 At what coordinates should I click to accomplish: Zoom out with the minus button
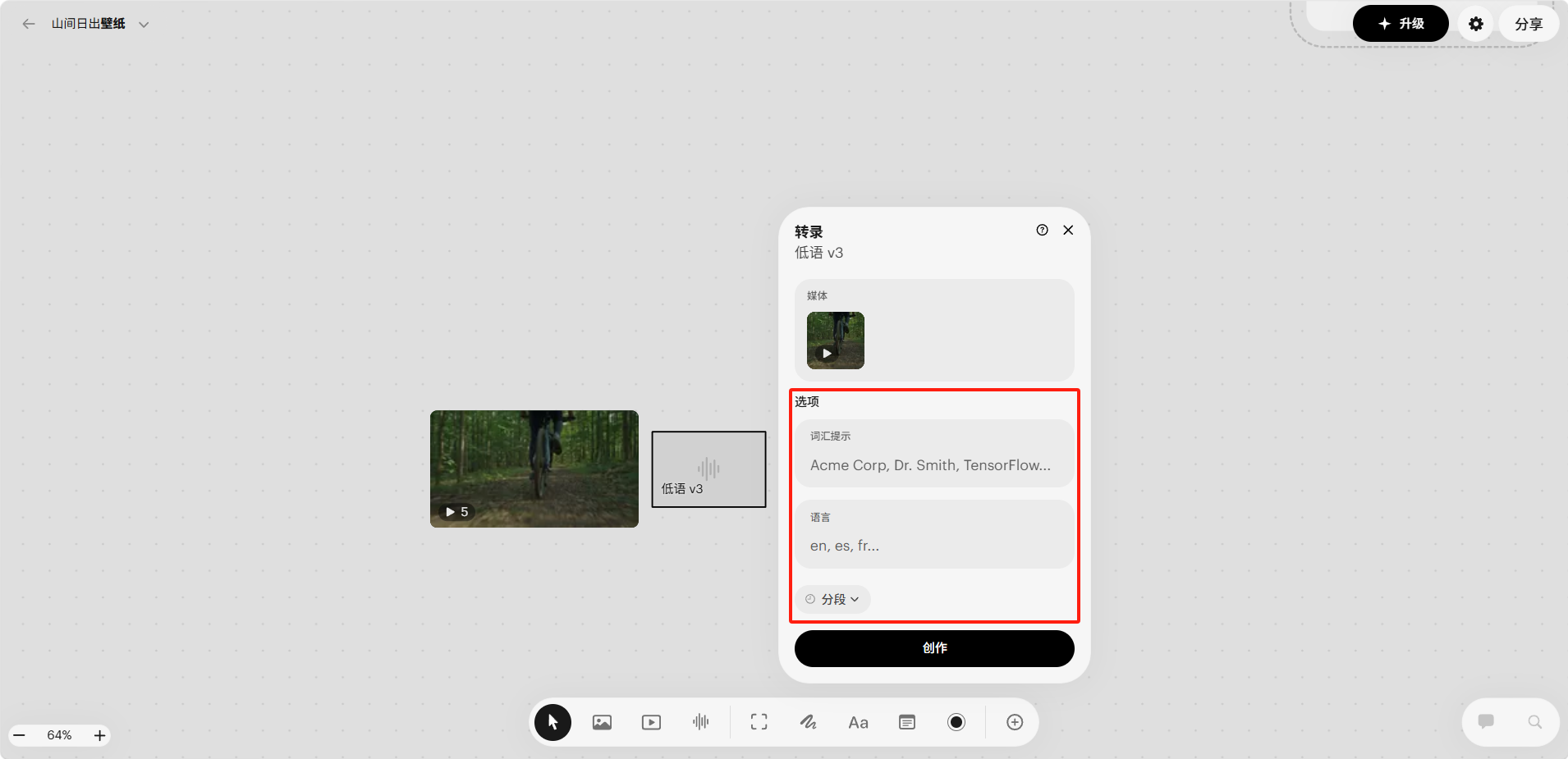pyautogui.click(x=20, y=735)
